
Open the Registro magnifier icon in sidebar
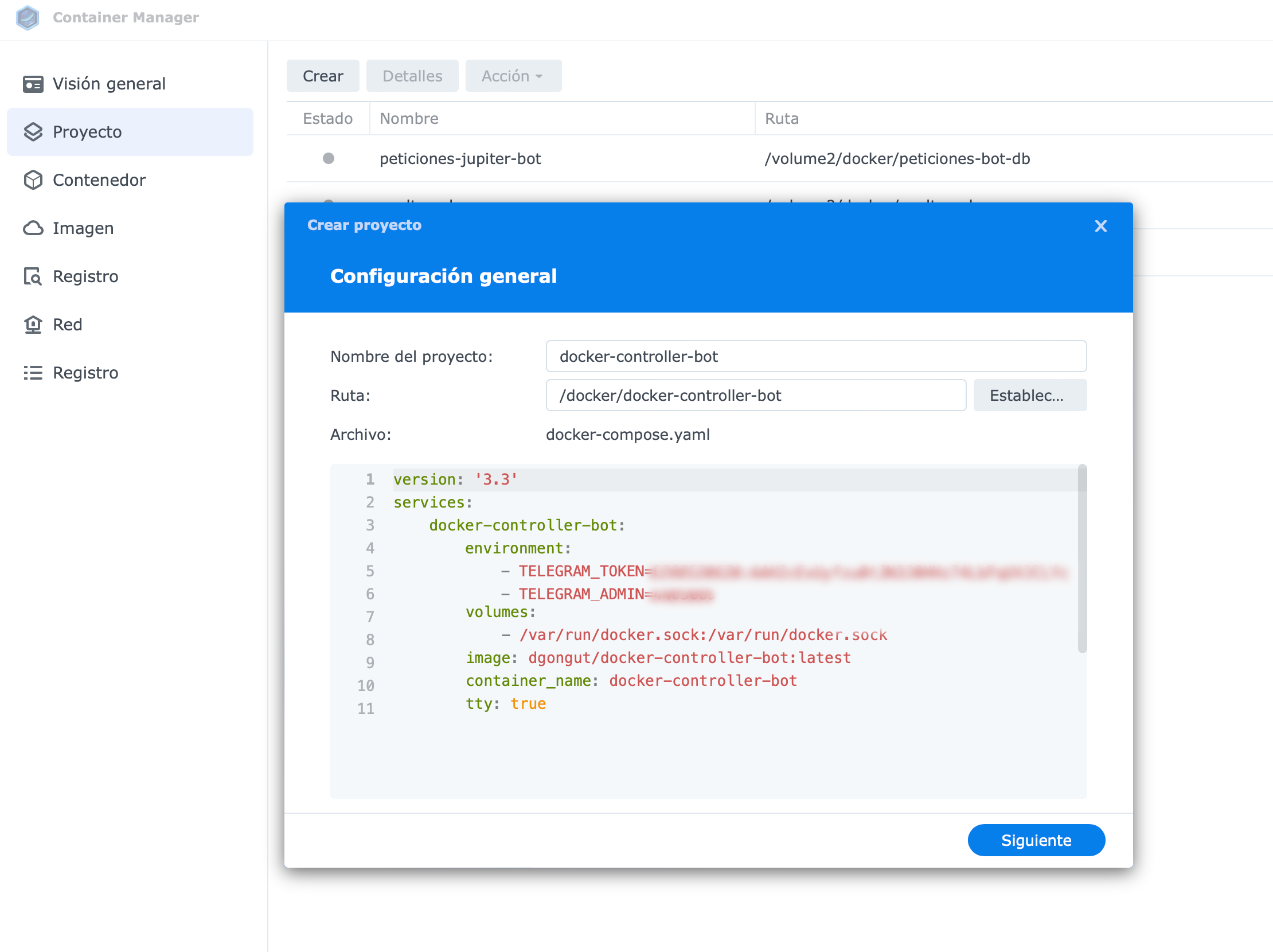(33, 277)
